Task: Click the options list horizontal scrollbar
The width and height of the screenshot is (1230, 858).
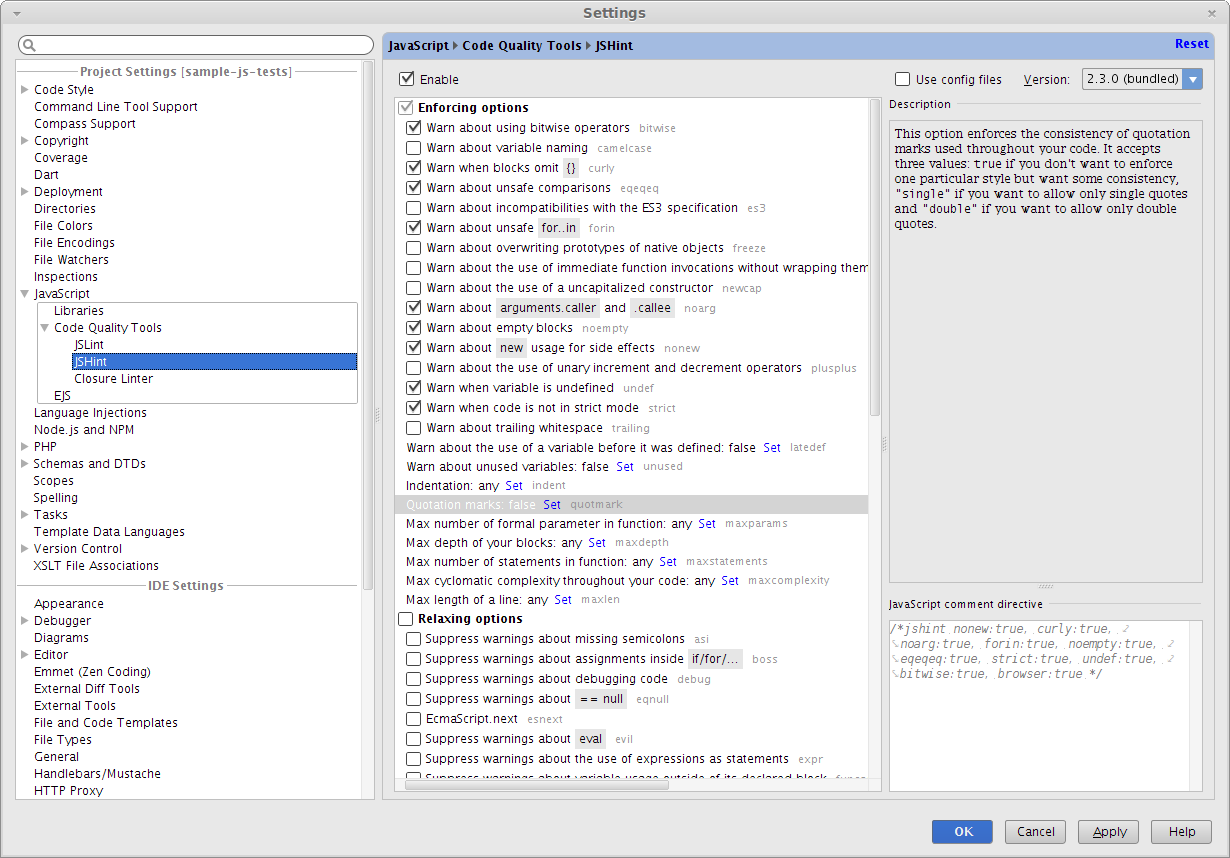Action: [x=536, y=786]
